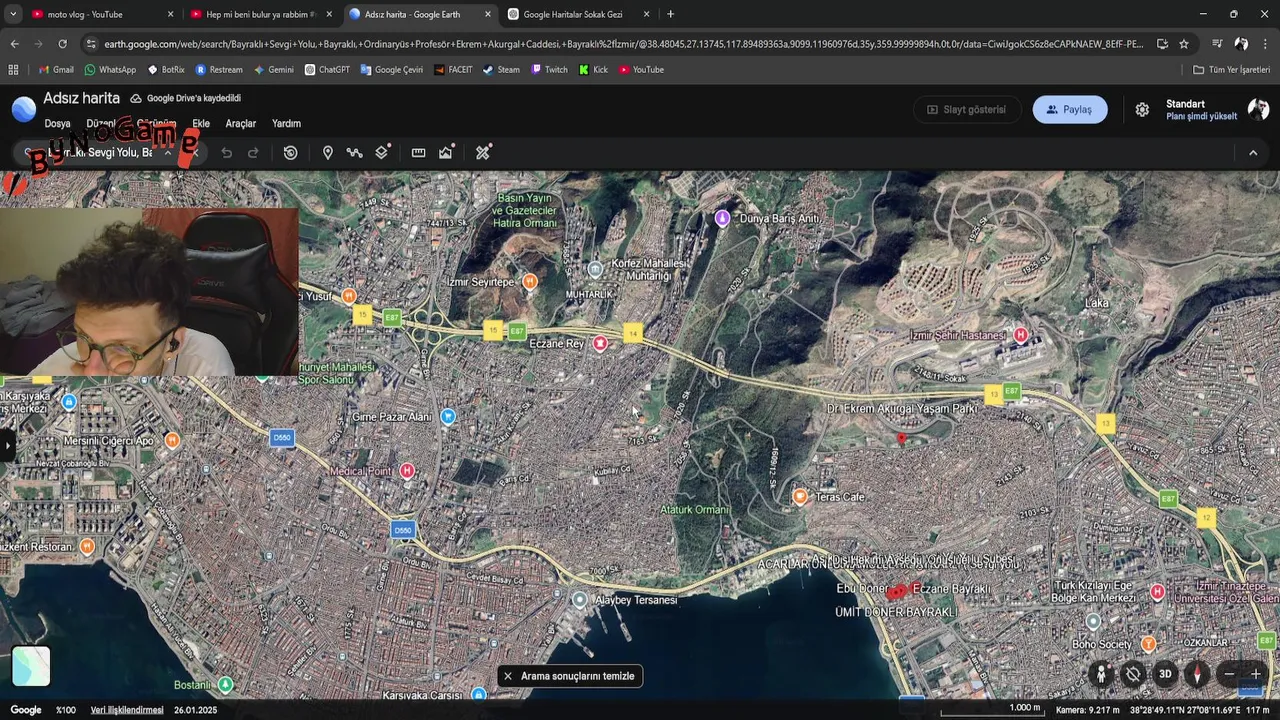Screen dimensions: 1280x720
Task: Open the Twitch bookmark
Action: (x=549, y=70)
